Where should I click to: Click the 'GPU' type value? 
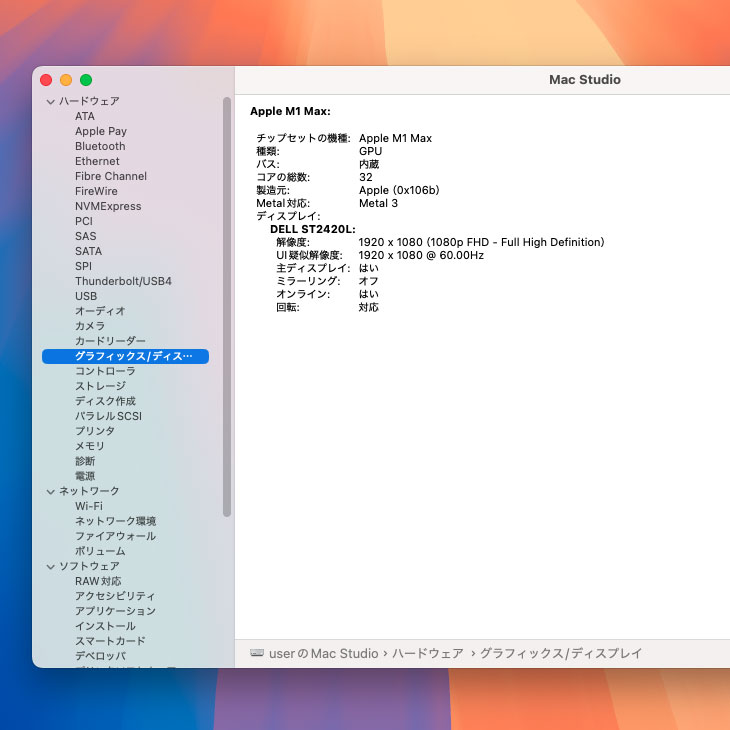click(370, 151)
